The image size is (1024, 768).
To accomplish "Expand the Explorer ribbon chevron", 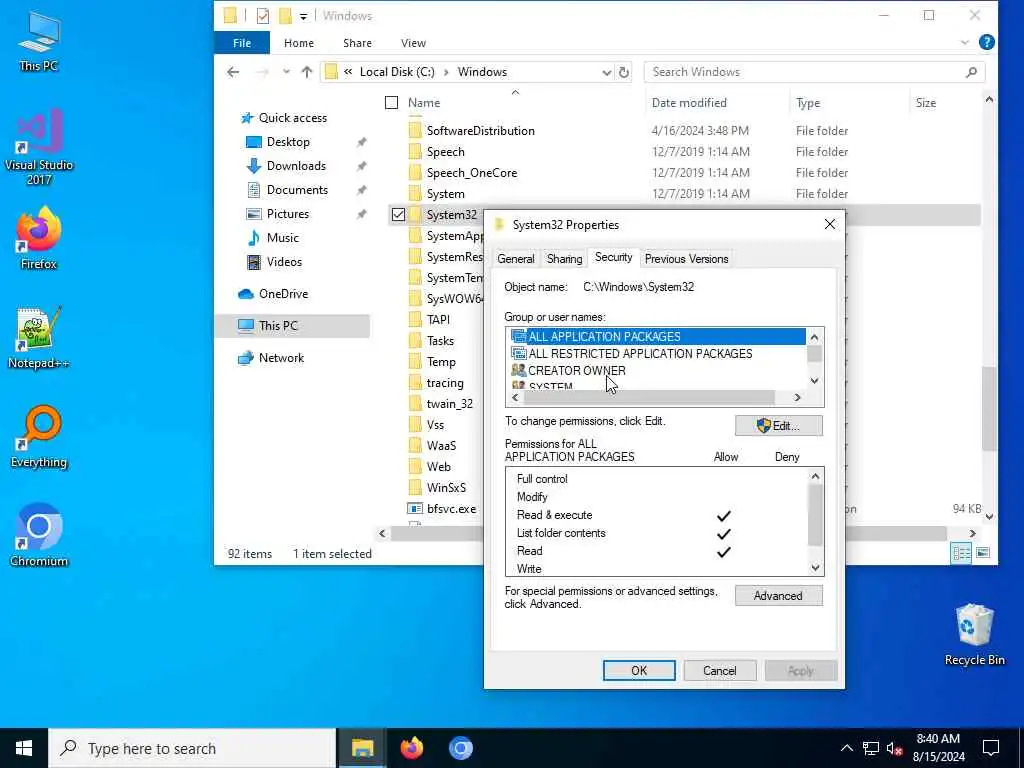I will (x=965, y=42).
